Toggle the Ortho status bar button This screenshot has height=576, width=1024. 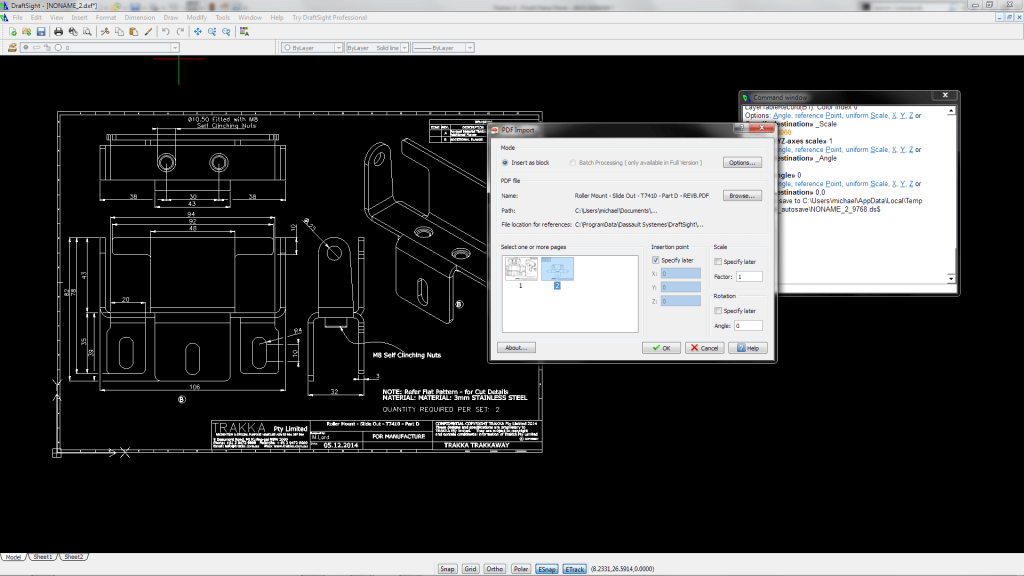pyautogui.click(x=495, y=568)
